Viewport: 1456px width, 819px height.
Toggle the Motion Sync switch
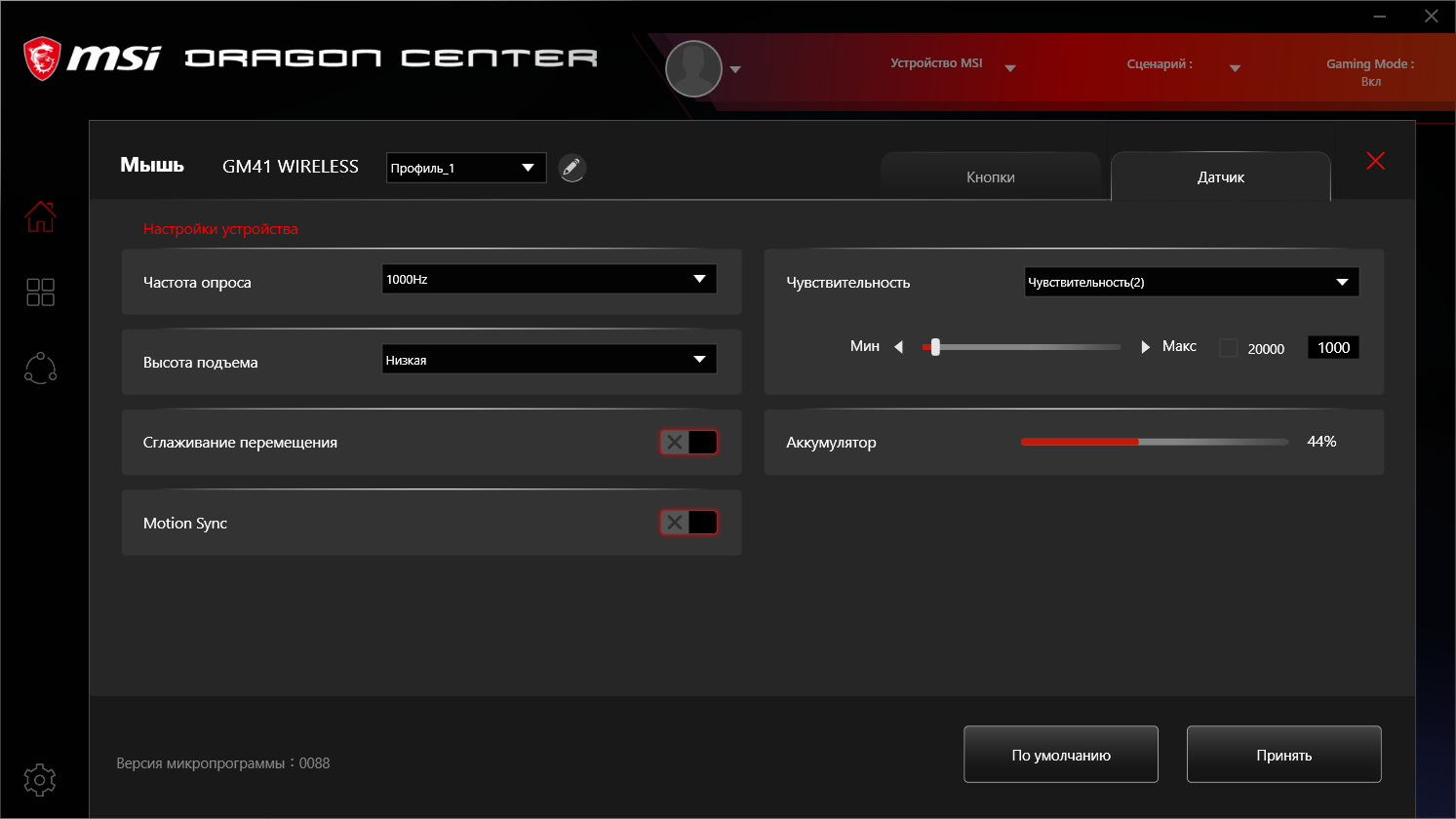(689, 523)
